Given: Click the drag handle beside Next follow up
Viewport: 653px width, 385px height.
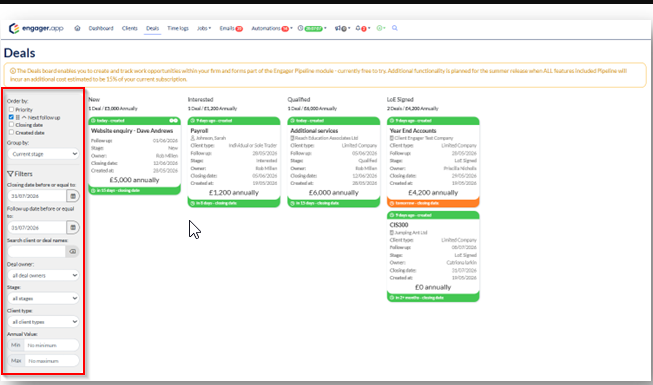Looking at the screenshot, I should click(18, 118).
